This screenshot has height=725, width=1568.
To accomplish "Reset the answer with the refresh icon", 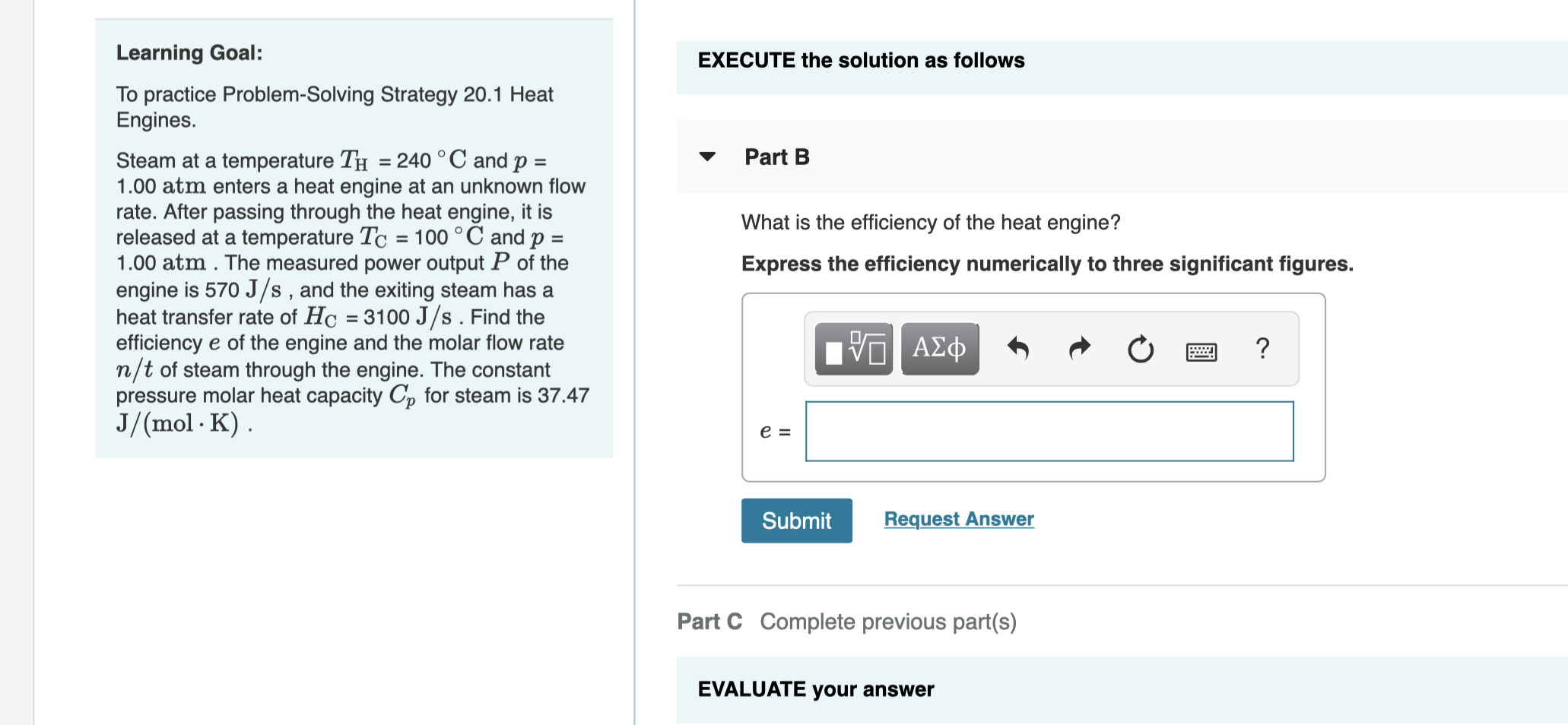I will tap(1139, 348).
